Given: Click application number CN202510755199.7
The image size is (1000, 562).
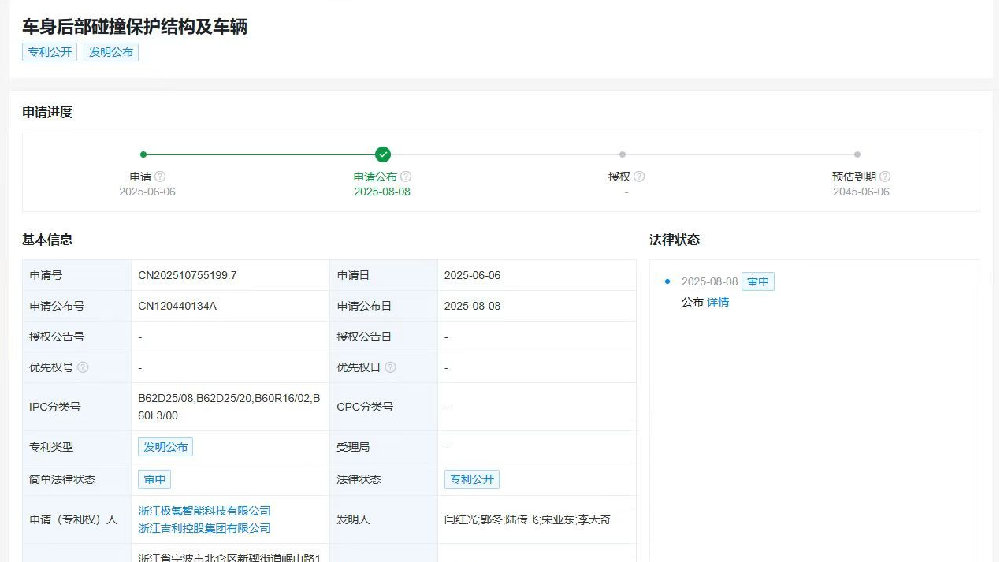Looking at the screenshot, I should 188,275.
